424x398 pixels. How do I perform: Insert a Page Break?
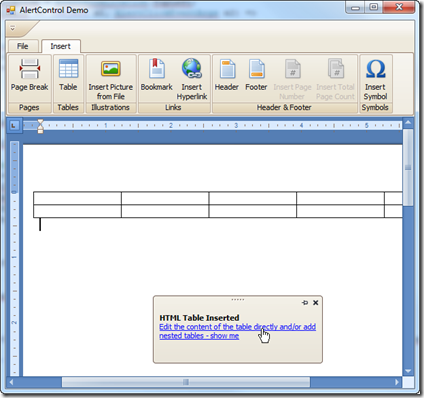pyautogui.click(x=30, y=79)
